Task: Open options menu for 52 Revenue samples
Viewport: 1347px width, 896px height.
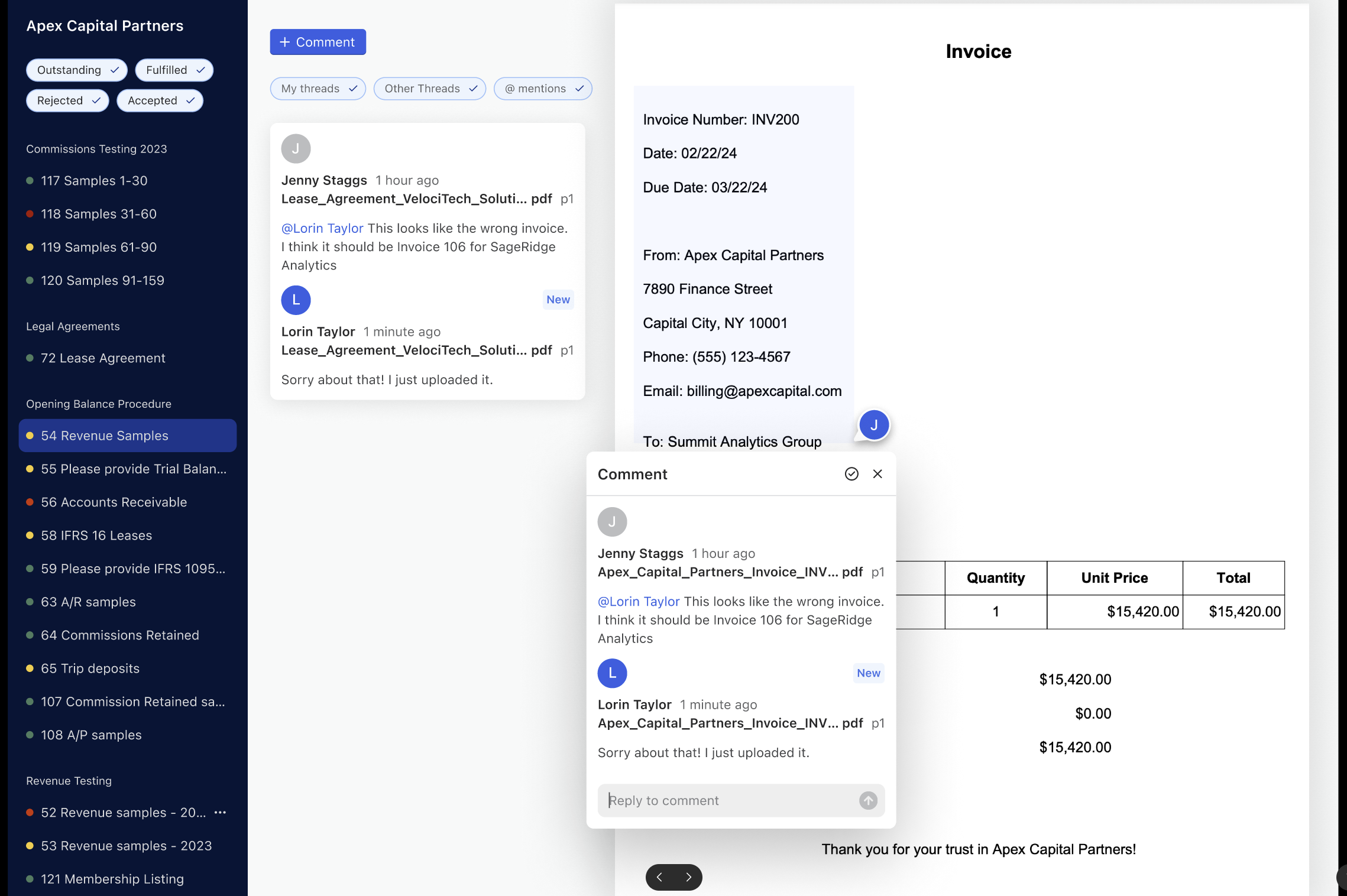Action: click(x=221, y=813)
